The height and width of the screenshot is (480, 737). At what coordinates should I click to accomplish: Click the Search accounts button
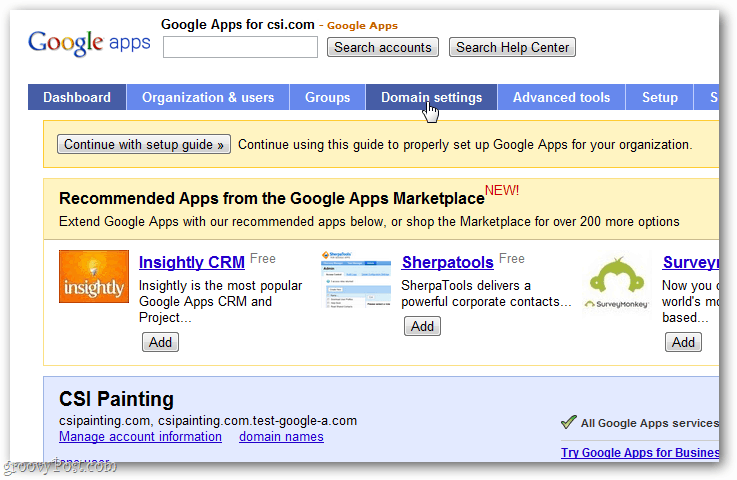383,47
